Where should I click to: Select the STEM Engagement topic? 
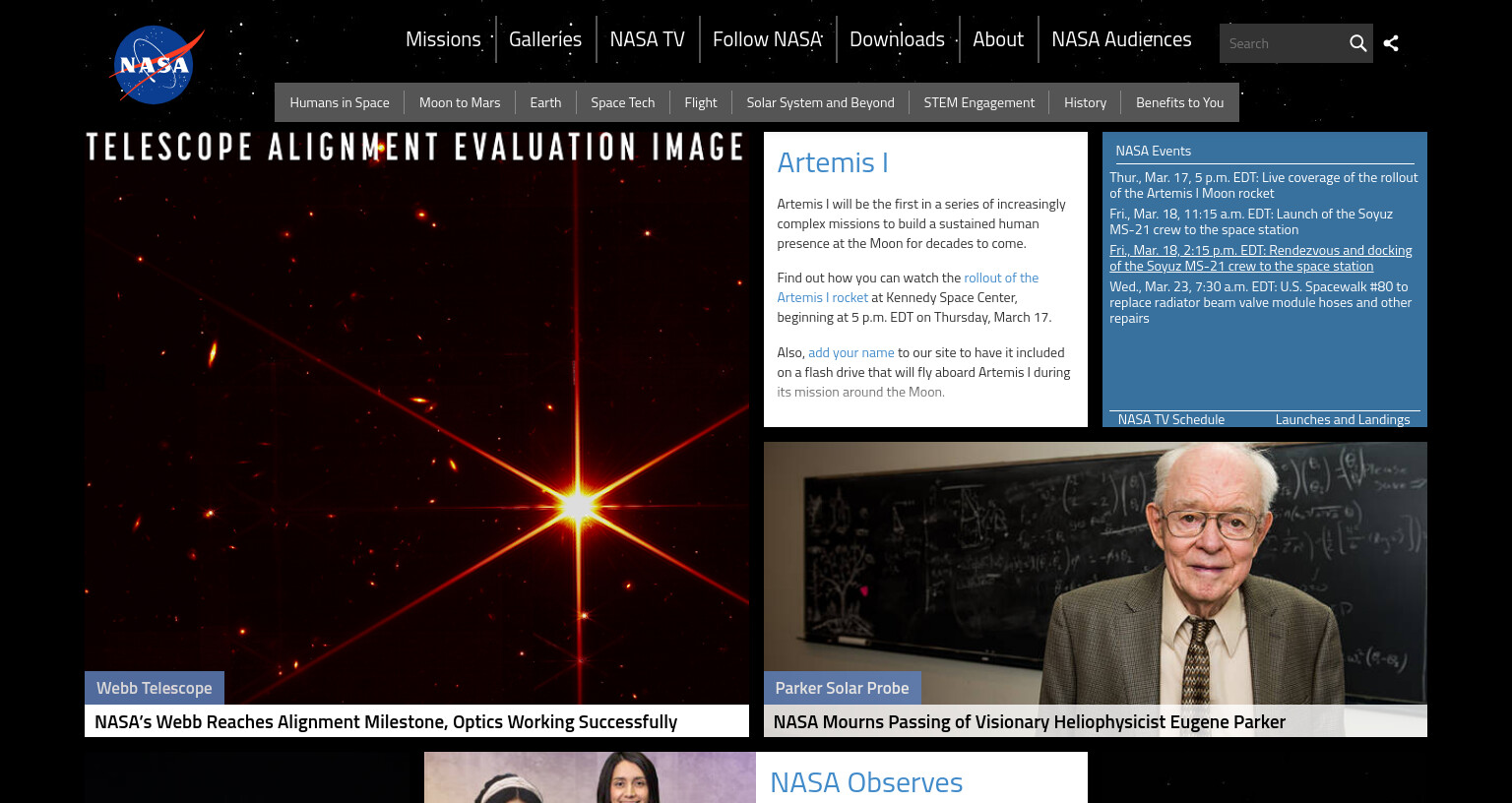pyautogui.click(x=979, y=102)
